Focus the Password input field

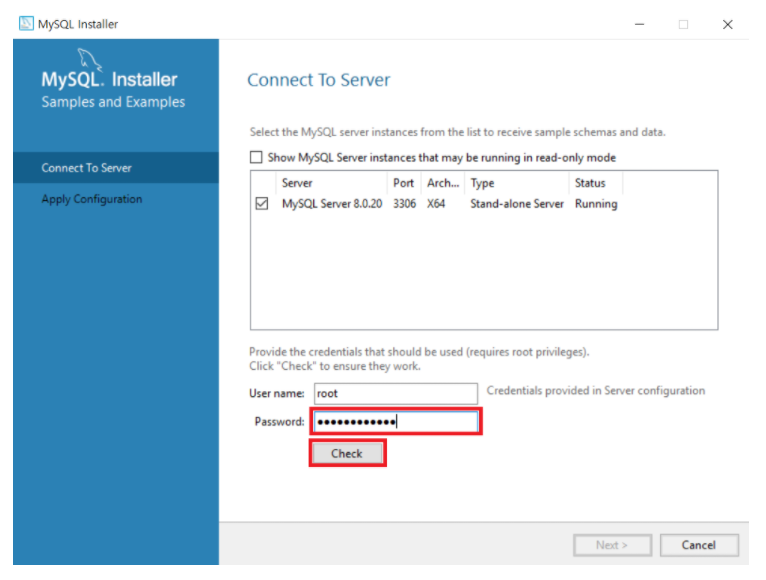tap(396, 422)
